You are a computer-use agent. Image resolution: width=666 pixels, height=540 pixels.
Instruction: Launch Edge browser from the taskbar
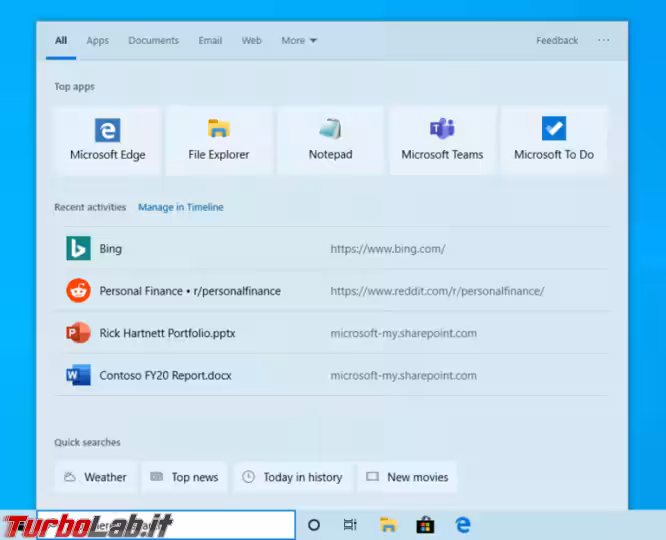[463, 525]
